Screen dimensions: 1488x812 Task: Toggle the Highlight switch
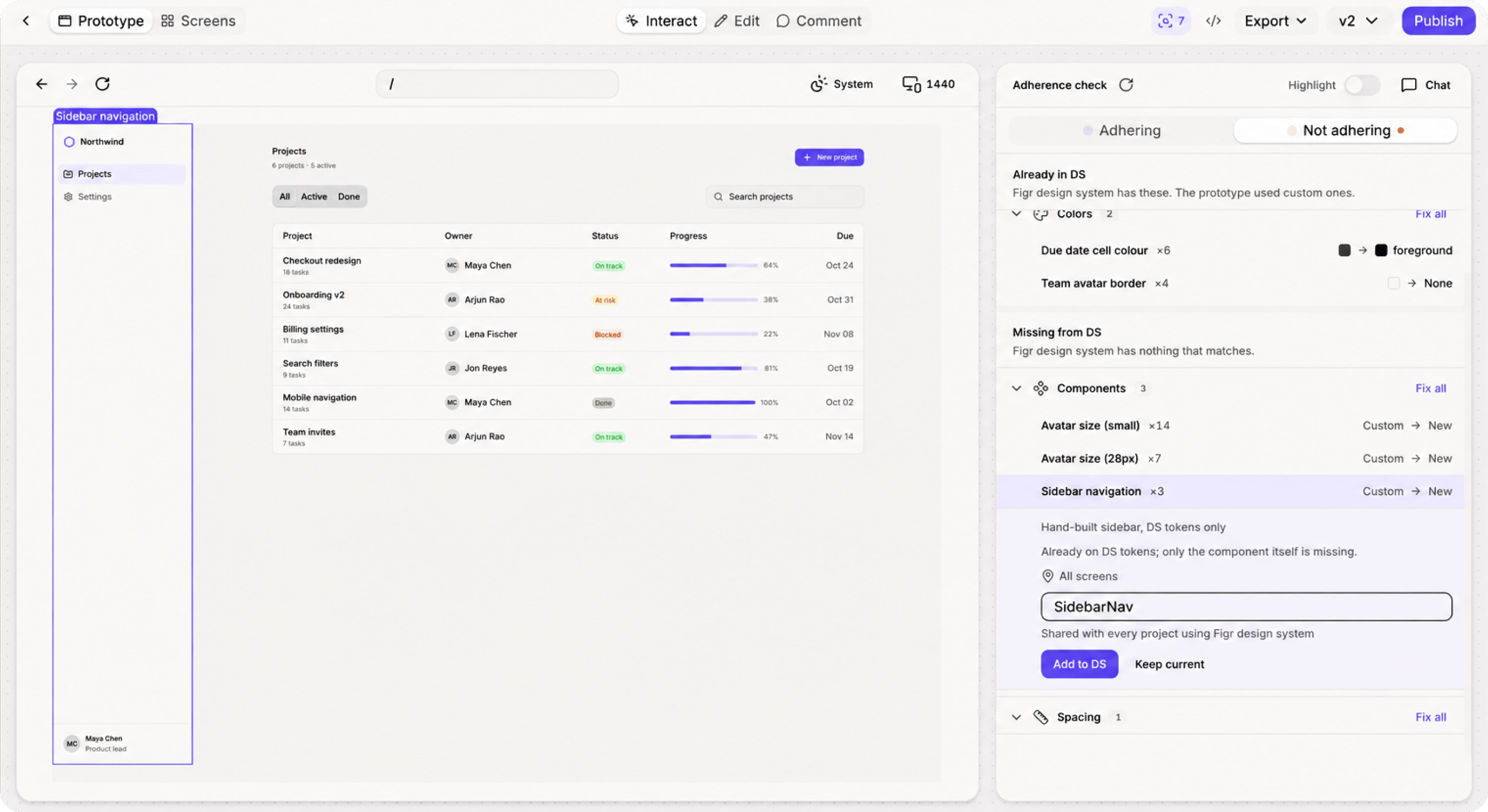point(1362,85)
